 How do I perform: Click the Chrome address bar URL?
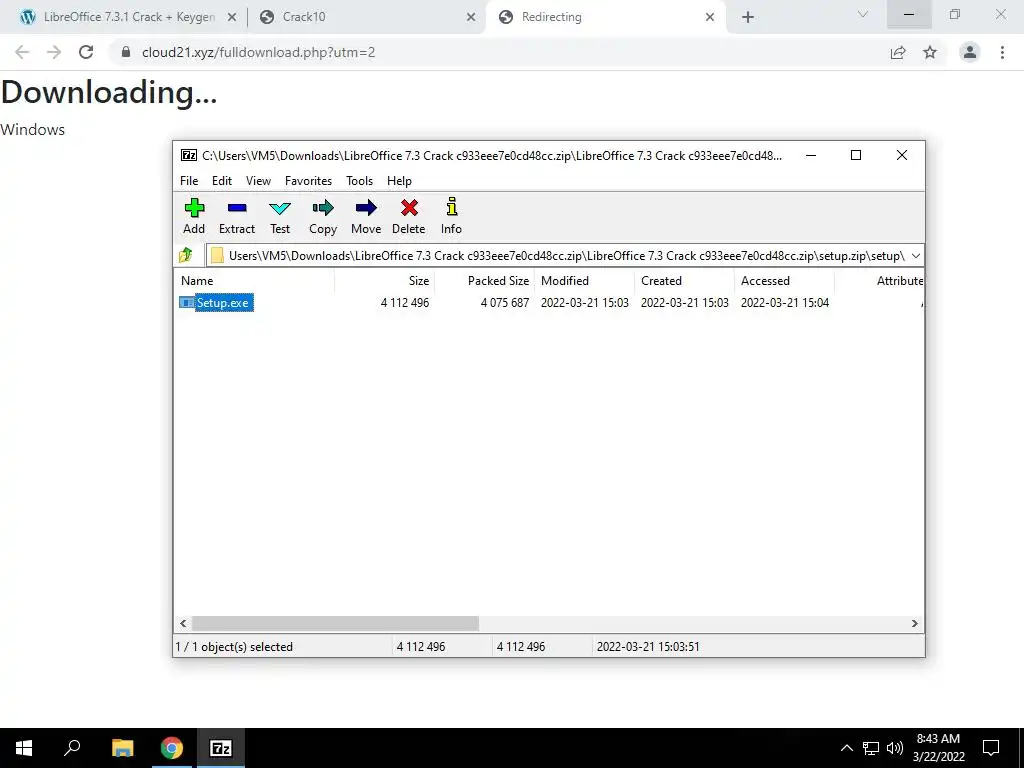point(259,52)
